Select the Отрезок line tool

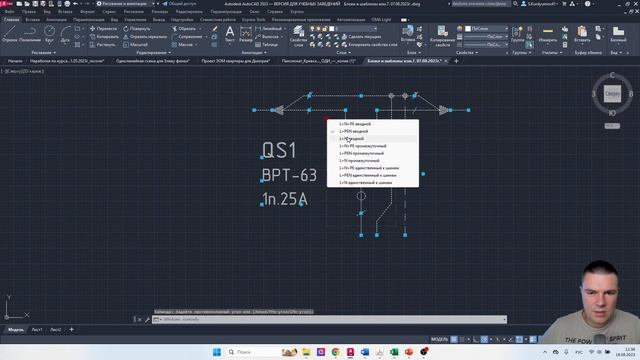pos(9,33)
